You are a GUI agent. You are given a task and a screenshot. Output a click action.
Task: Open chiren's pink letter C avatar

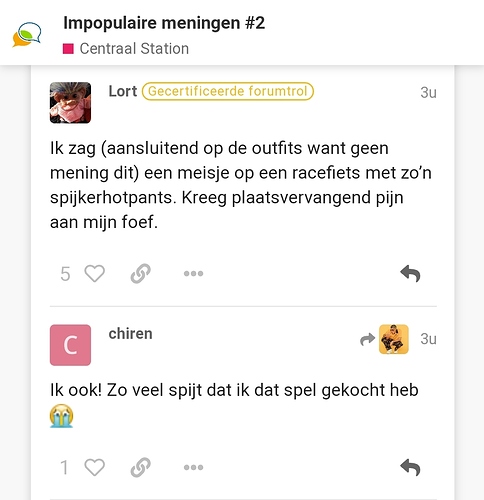pyautogui.click(x=70, y=345)
